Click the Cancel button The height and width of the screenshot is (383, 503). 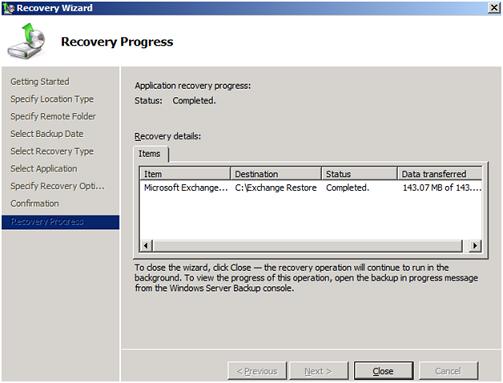coord(448,371)
